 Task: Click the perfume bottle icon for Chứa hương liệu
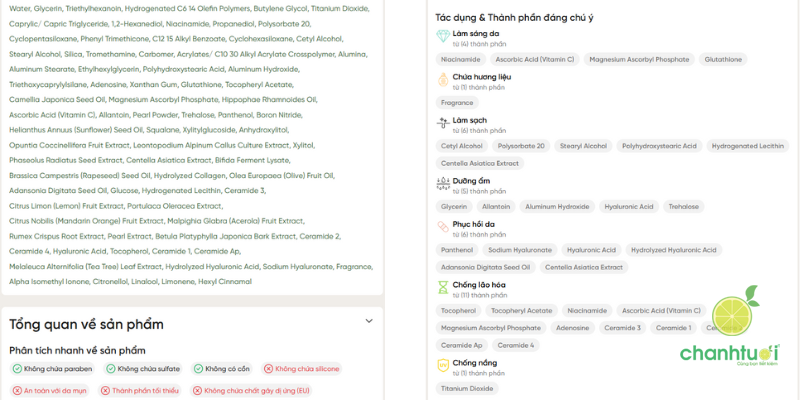point(443,80)
